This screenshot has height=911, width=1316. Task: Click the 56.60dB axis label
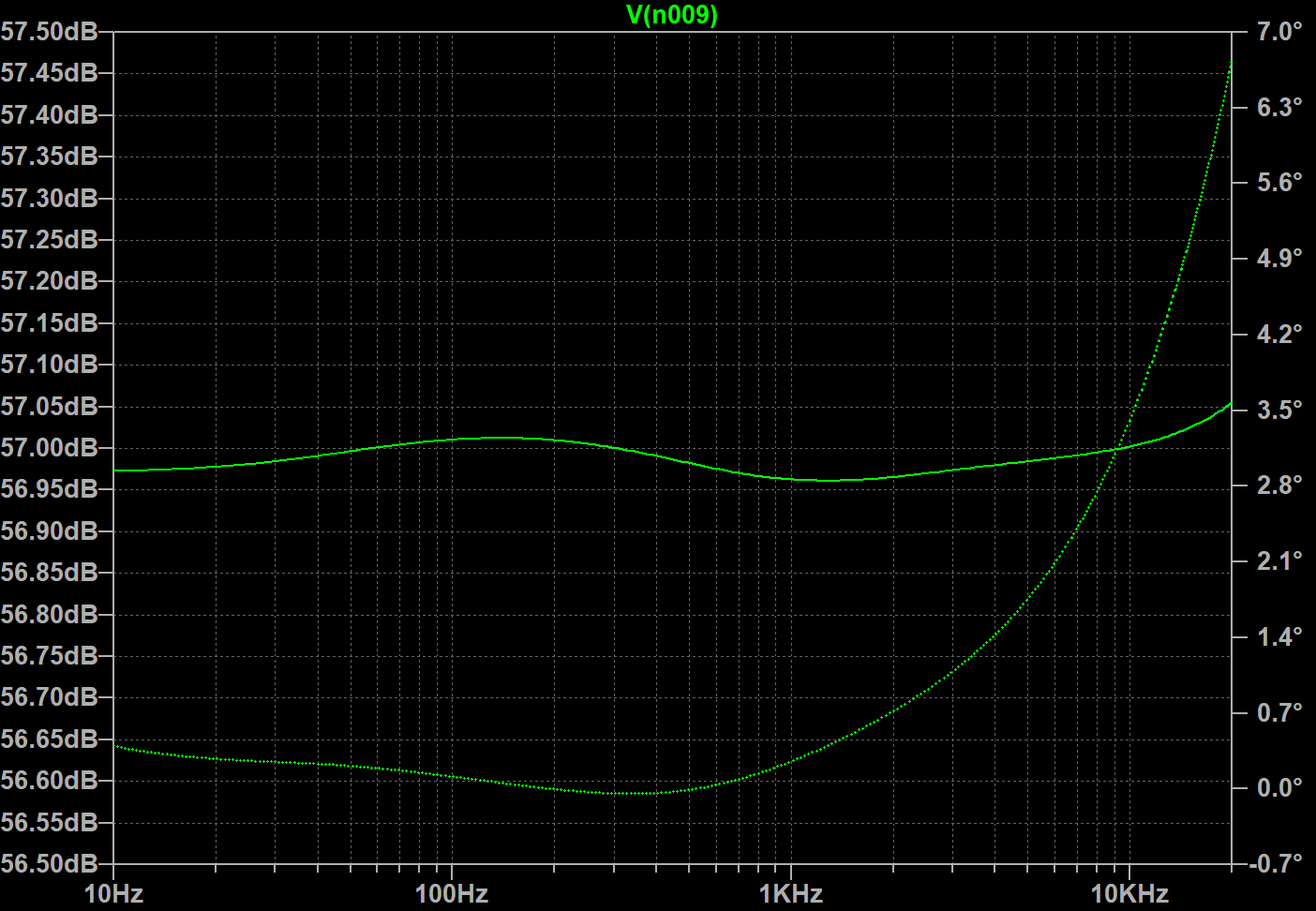49,781
